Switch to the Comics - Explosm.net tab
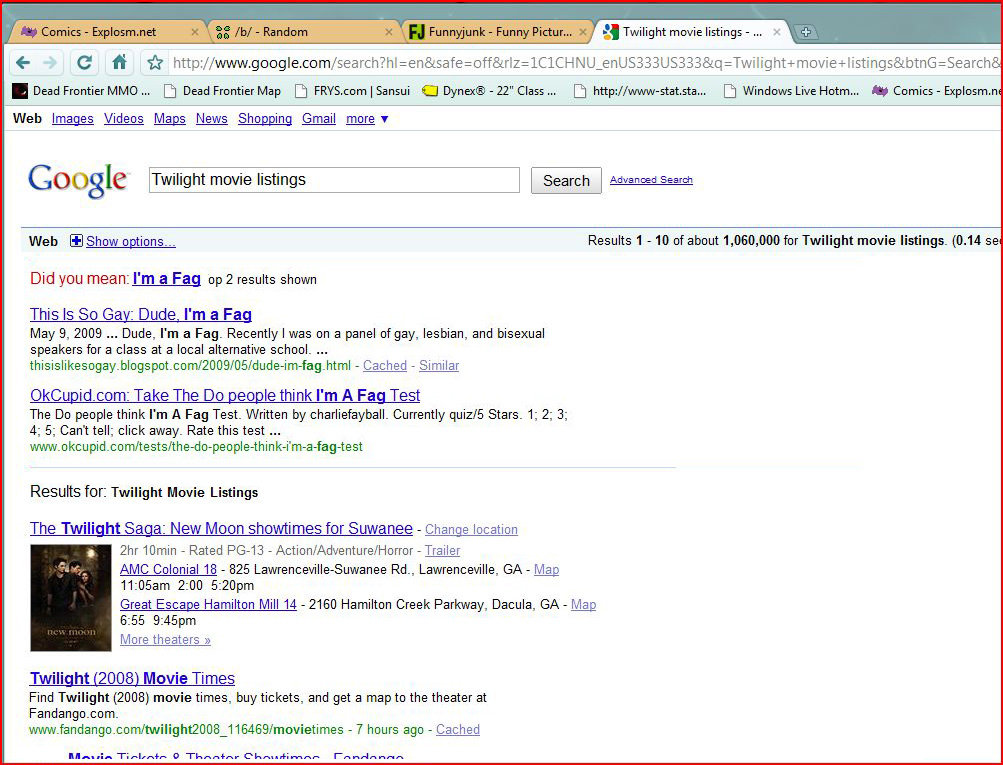This screenshot has width=1003, height=765. pos(107,32)
